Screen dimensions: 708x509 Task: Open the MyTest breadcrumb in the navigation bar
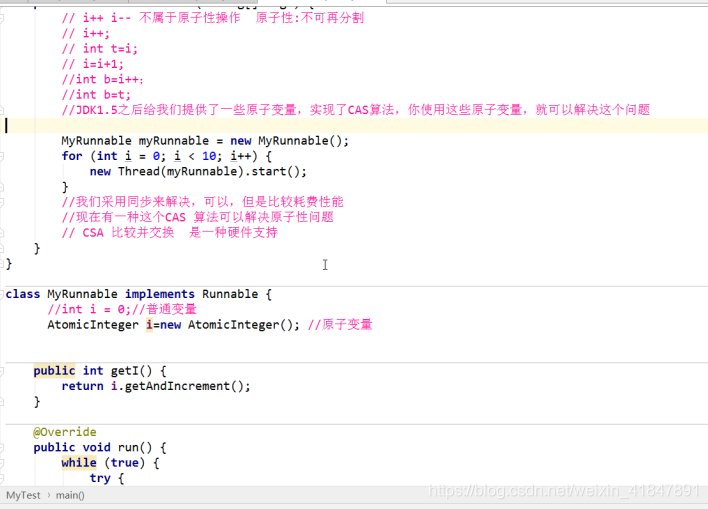point(23,495)
